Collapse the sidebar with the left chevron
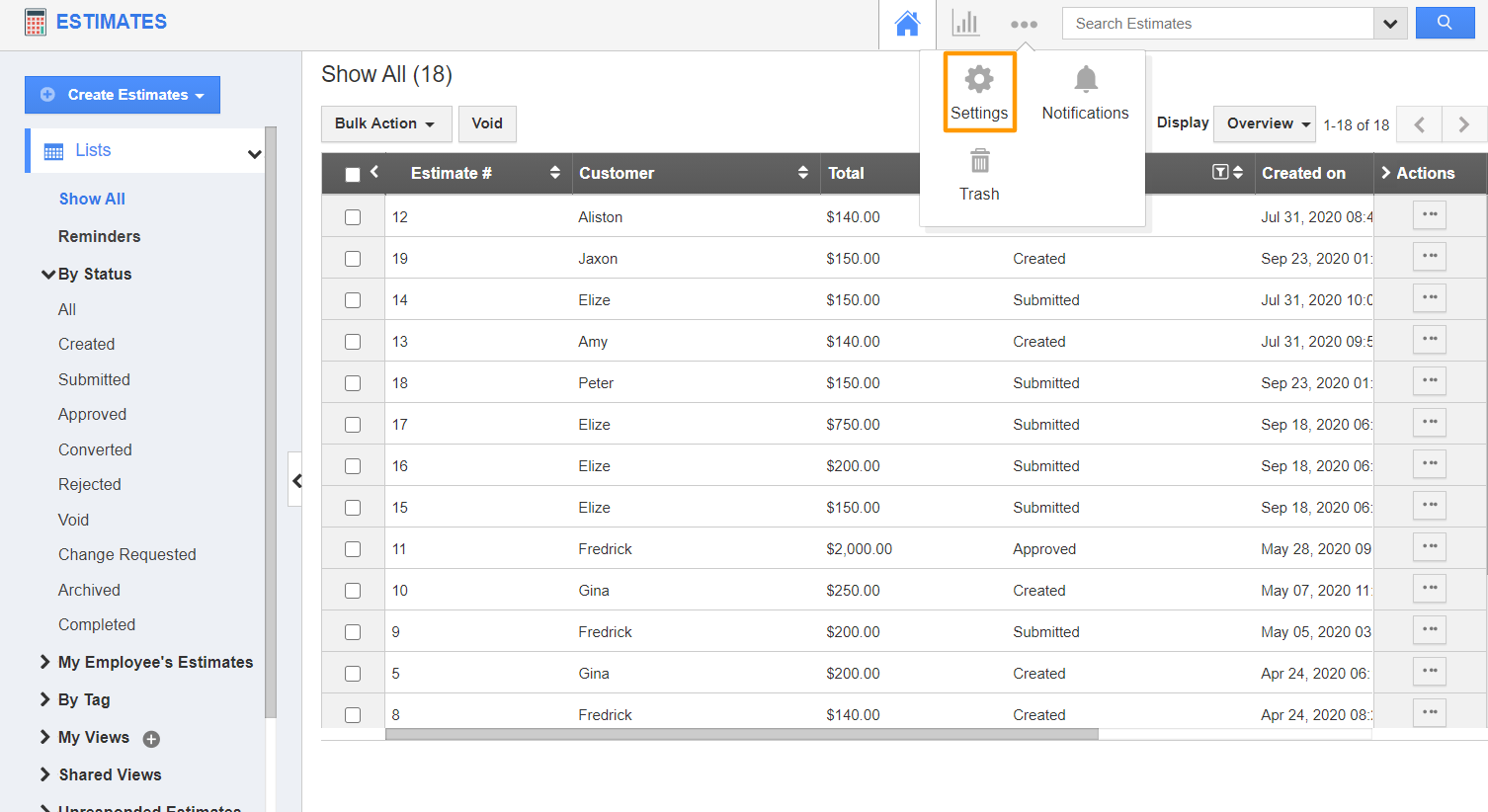The height and width of the screenshot is (812, 1488). [x=296, y=480]
